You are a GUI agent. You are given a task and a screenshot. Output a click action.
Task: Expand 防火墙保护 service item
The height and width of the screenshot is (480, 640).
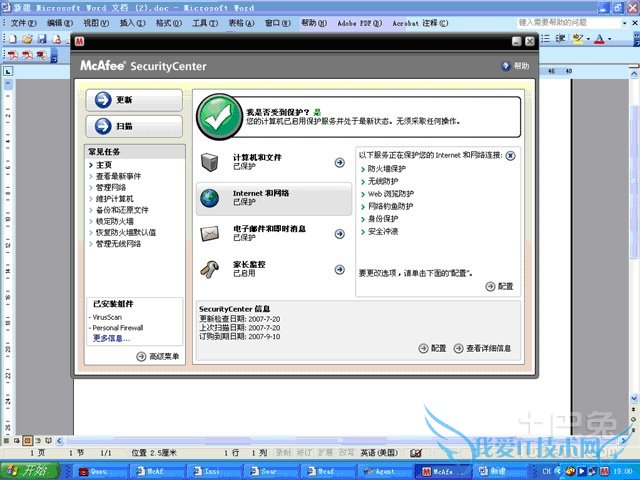[383, 169]
